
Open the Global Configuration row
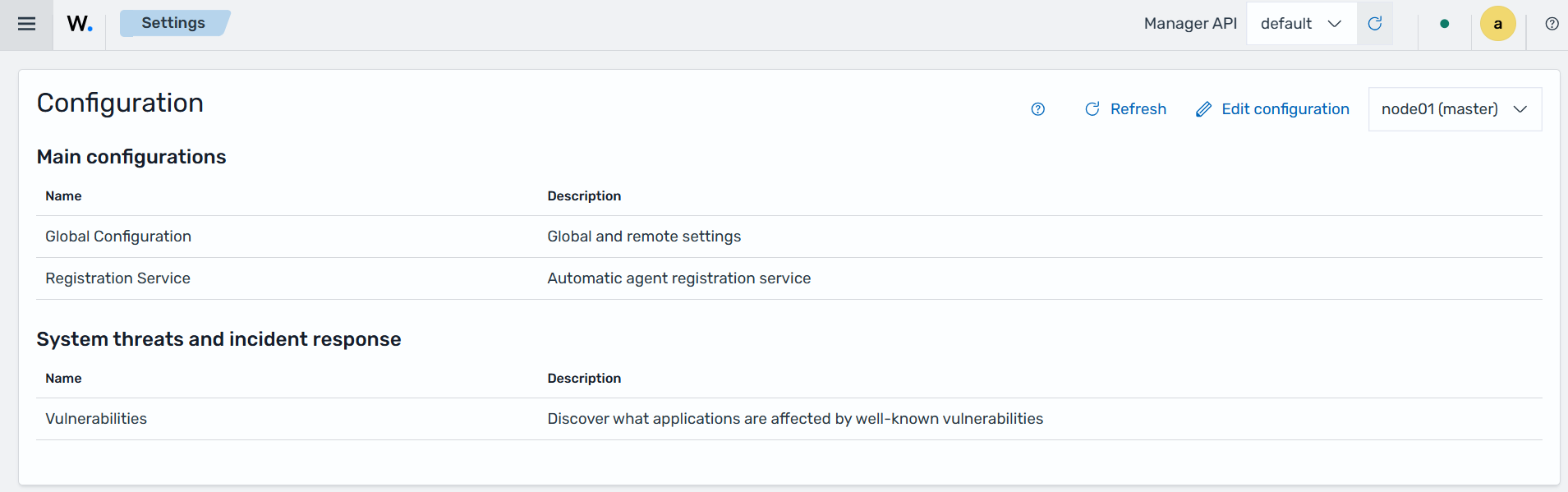click(789, 237)
